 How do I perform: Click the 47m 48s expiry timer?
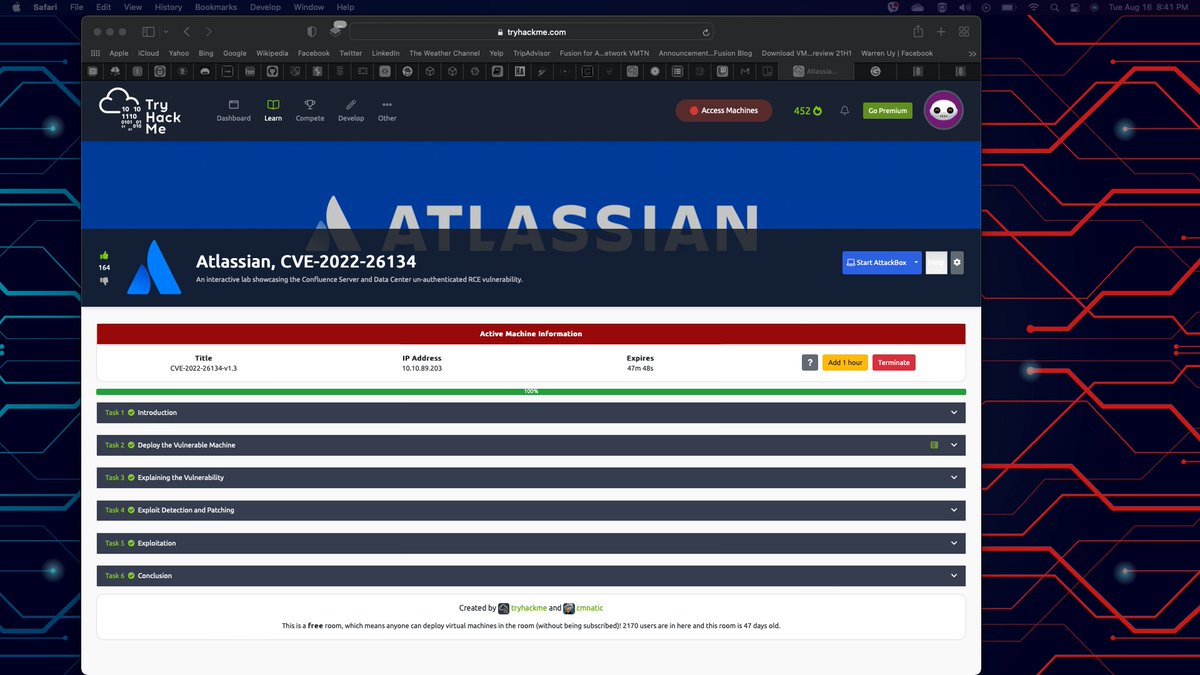pos(641,368)
